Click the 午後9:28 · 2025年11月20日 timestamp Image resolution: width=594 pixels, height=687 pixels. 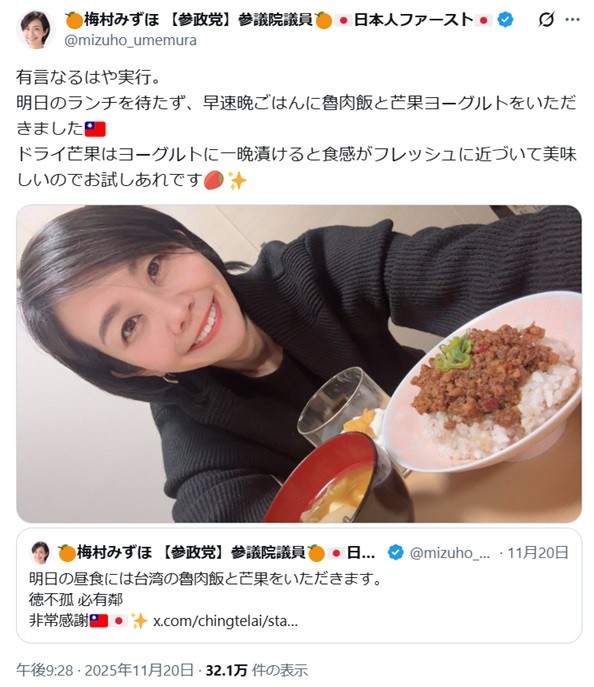tap(105, 670)
